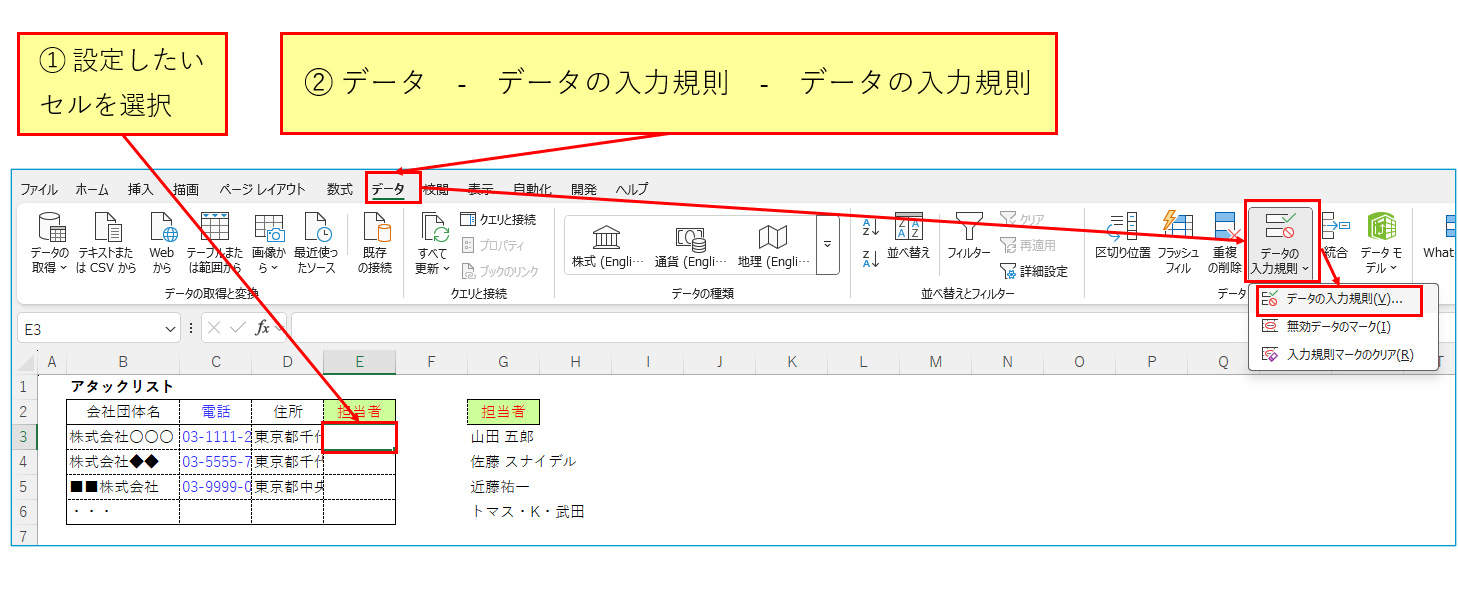Click the フラッシュフィル (Flash Fill) icon
The width and height of the screenshot is (1458, 595).
[x=1178, y=227]
